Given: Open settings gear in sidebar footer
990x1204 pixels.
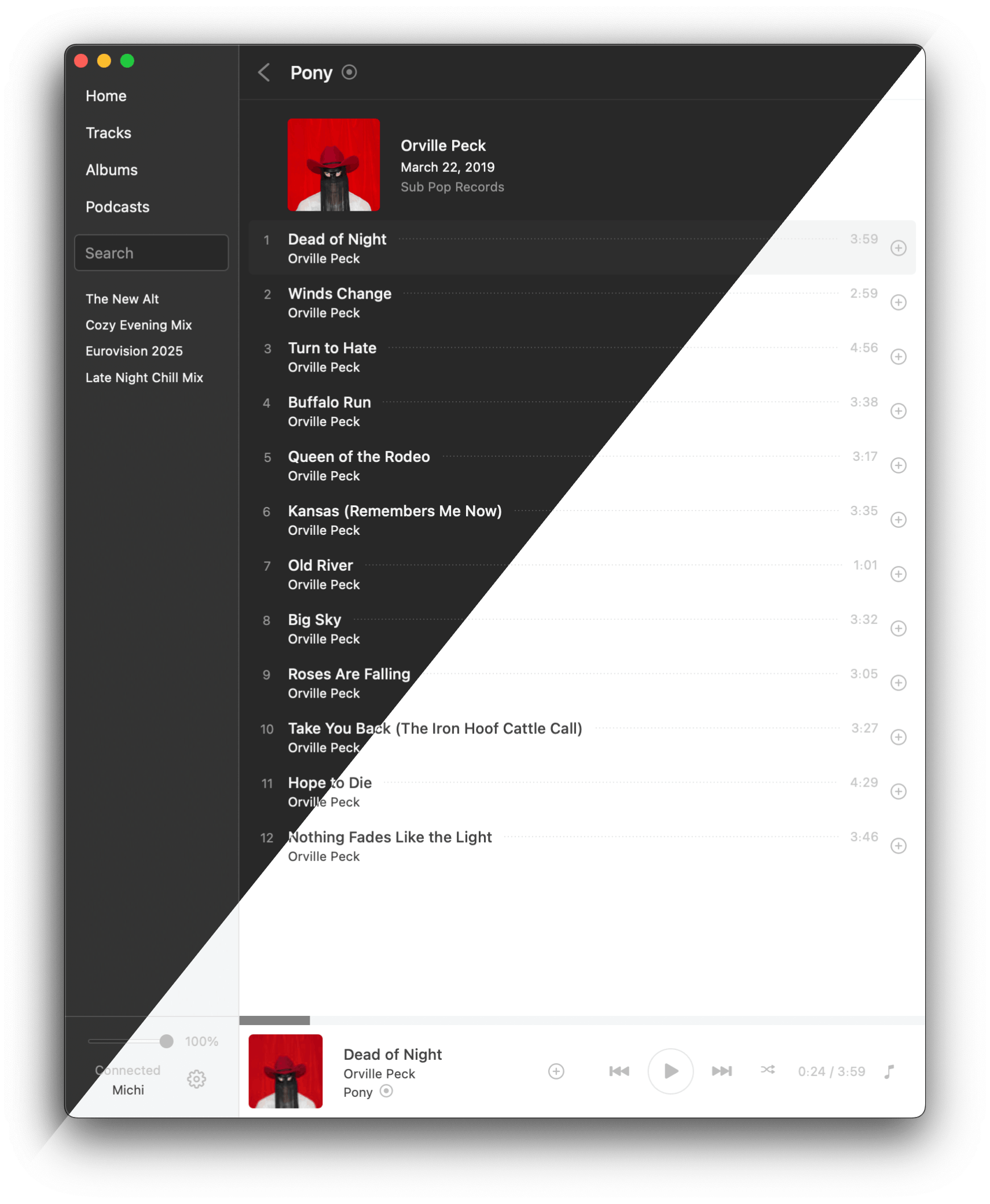Looking at the screenshot, I should [196, 1079].
